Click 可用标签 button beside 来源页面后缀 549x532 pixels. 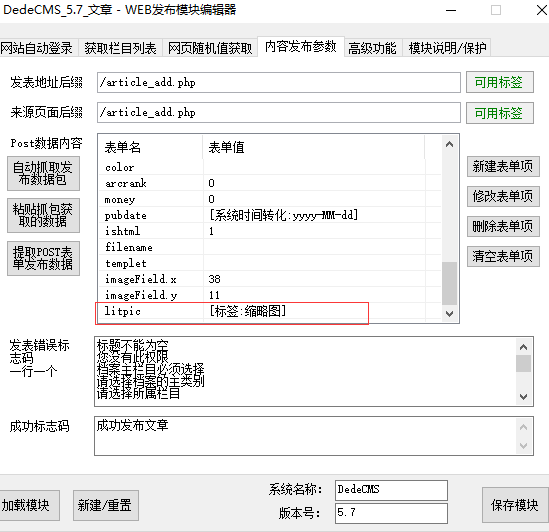(500, 113)
